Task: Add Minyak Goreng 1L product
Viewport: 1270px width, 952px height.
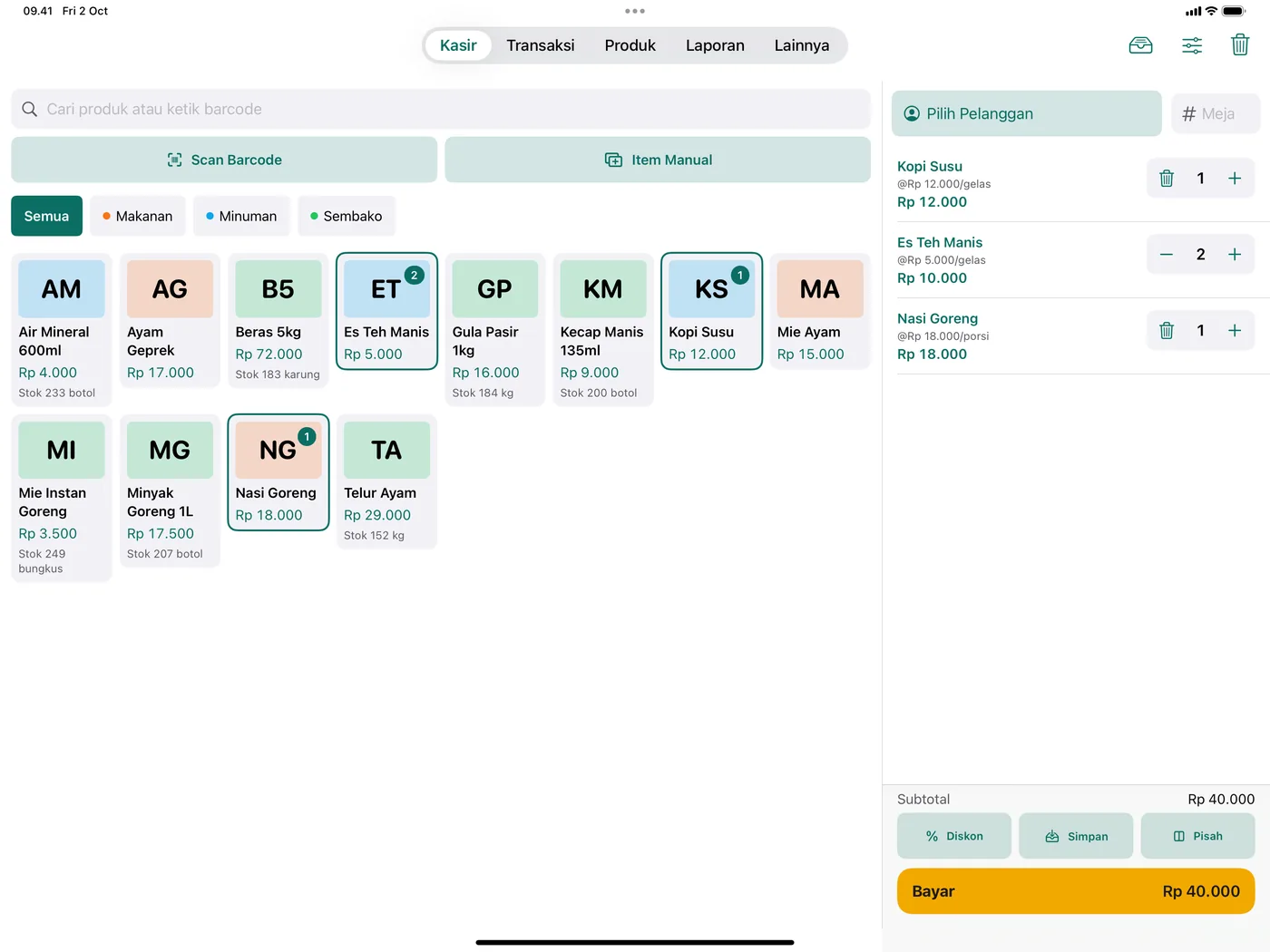Action: click(x=170, y=491)
